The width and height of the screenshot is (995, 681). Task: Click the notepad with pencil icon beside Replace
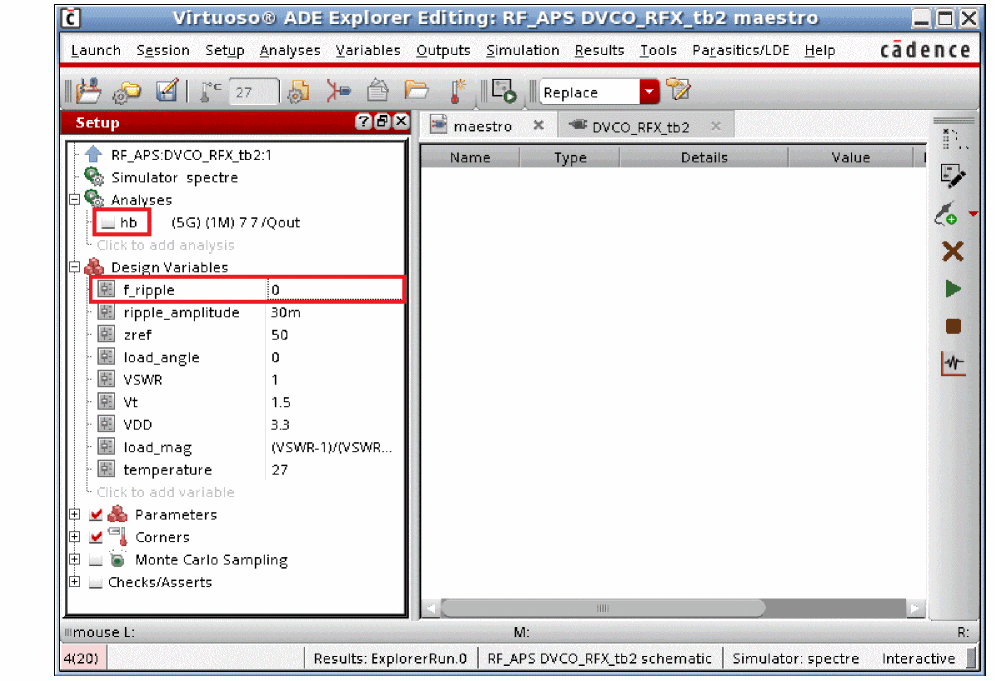(x=678, y=89)
